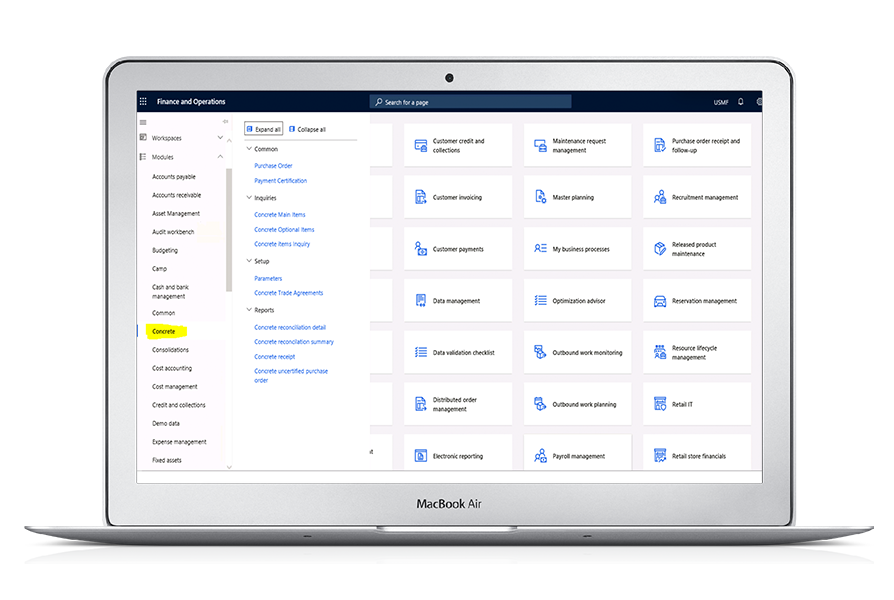The height and width of the screenshot is (600, 894).
Task: Collapse the Modules section chevron
Action: [x=220, y=157]
